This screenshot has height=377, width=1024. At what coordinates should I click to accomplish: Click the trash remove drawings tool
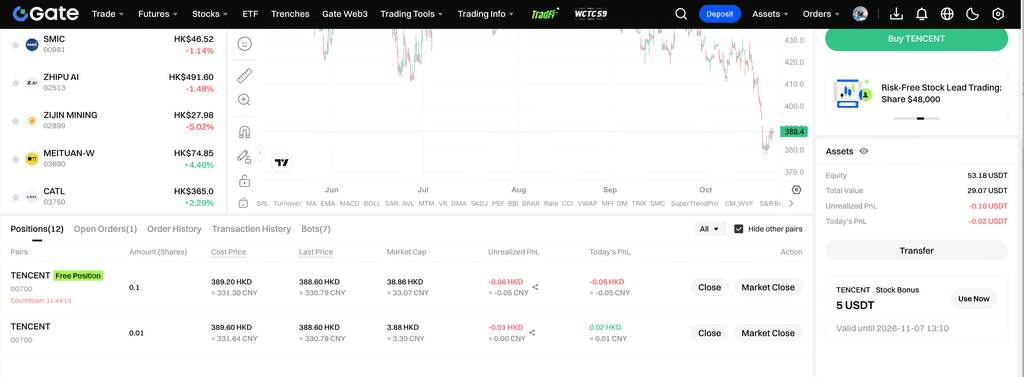pyautogui.click(x=244, y=203)
